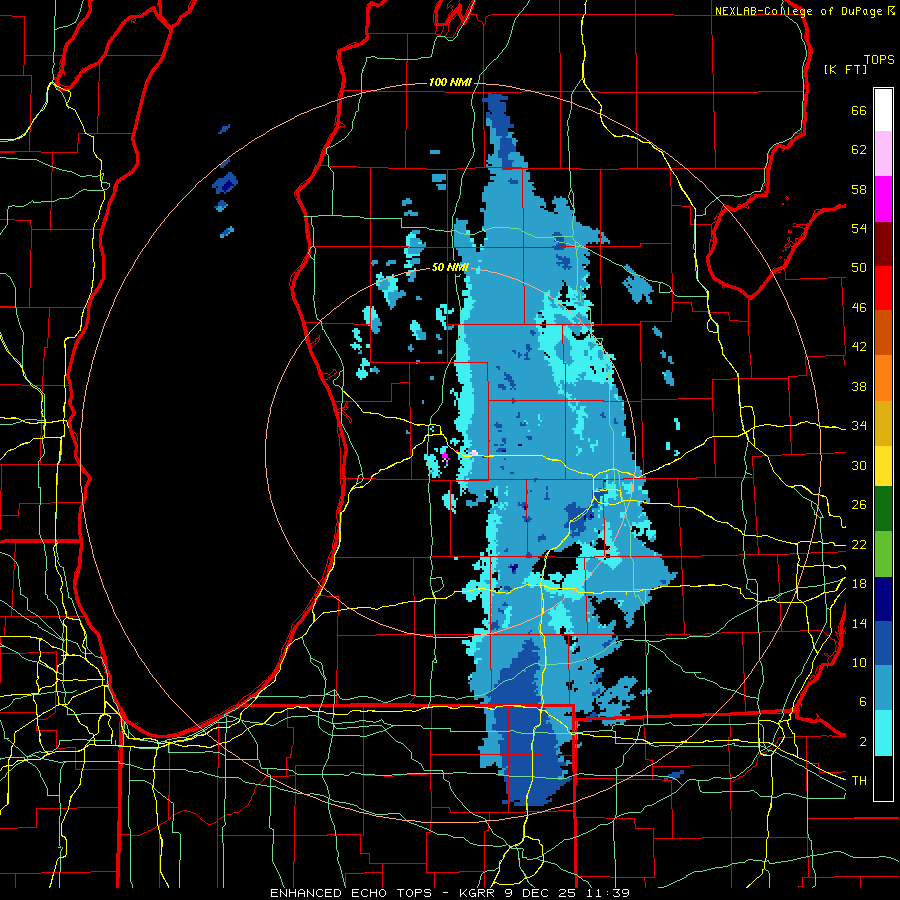This screenshot has width=900, height=900.
Task: Click the 100 NMI range ring label
Action: pyautogui.click(x=450, y=83)
